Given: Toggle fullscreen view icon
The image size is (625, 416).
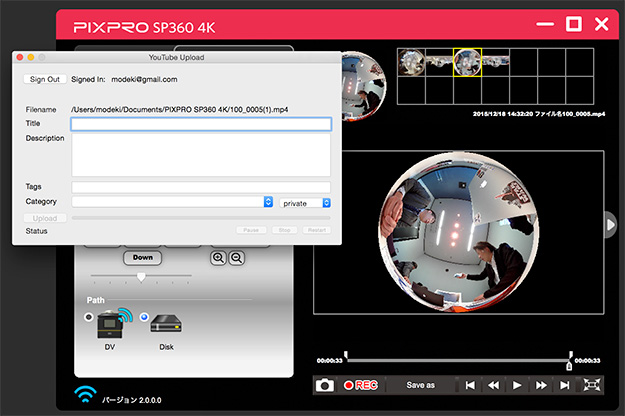Looking at the screenshot, I should click(593, 385).
